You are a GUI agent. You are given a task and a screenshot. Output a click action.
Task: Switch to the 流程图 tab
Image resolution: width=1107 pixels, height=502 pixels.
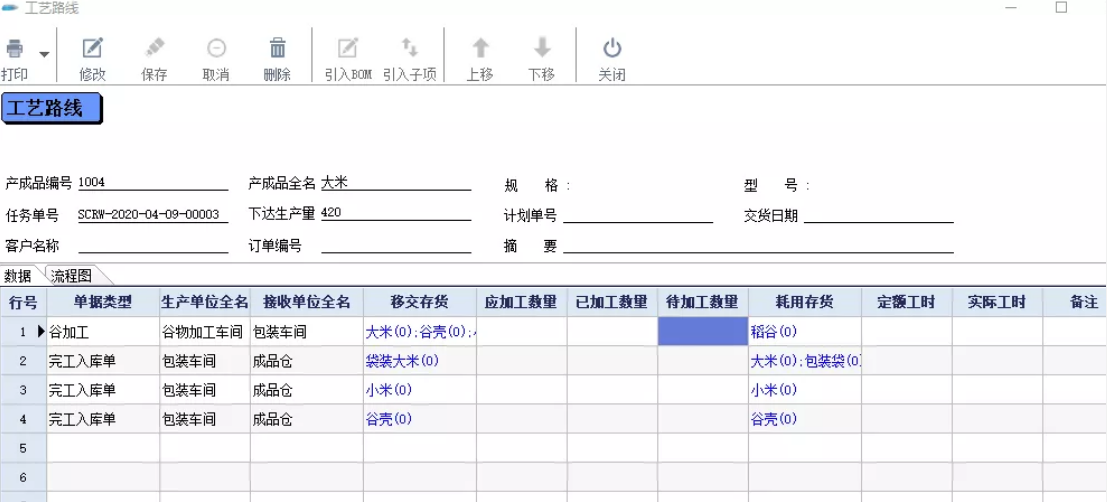71,276
